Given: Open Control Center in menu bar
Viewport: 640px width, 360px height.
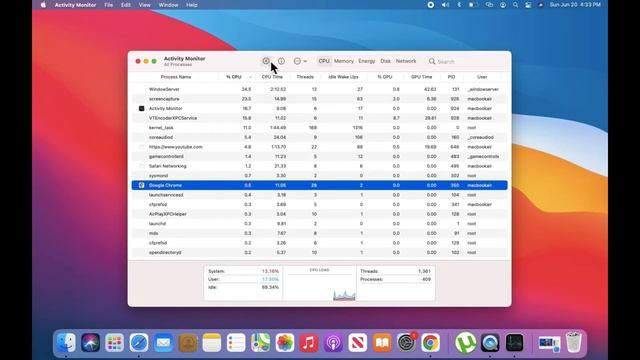Looking at the screenshot, I should (x=528, y=5).
